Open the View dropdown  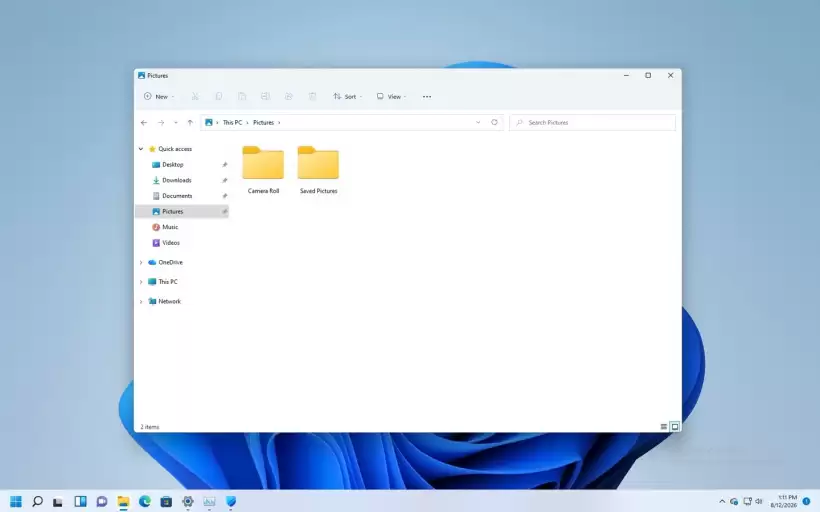click(391, 96)
